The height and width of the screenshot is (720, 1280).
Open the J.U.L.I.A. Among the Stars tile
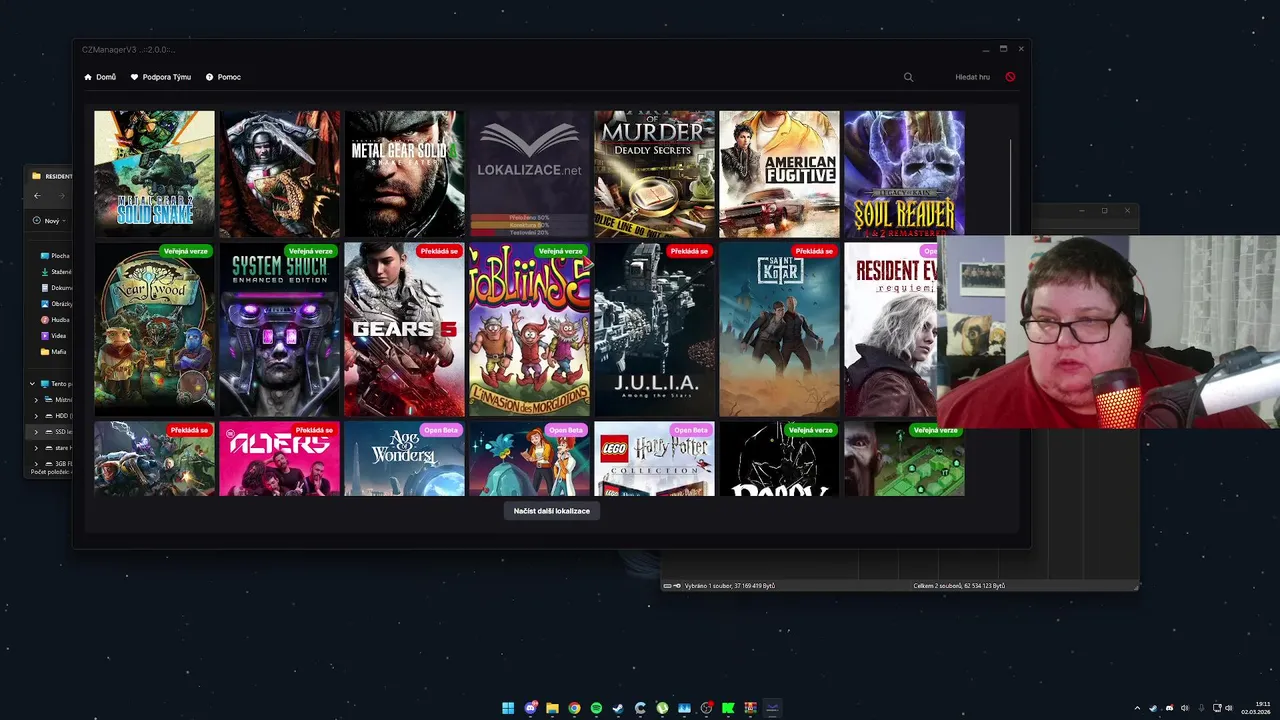[x=654, y=330]
